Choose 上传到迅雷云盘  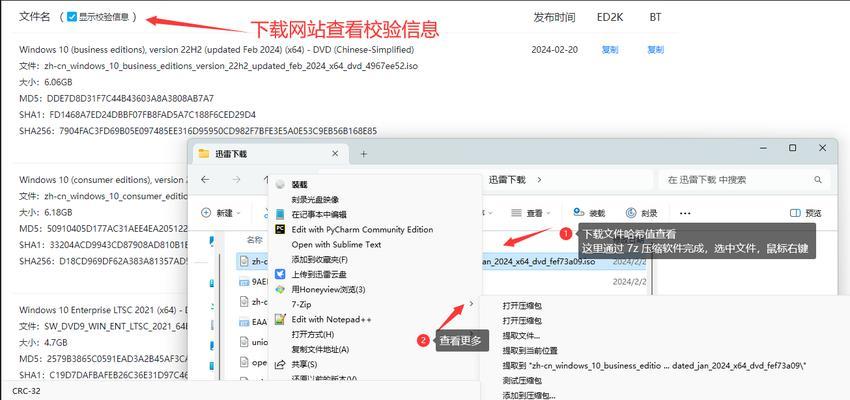(374, 274)
